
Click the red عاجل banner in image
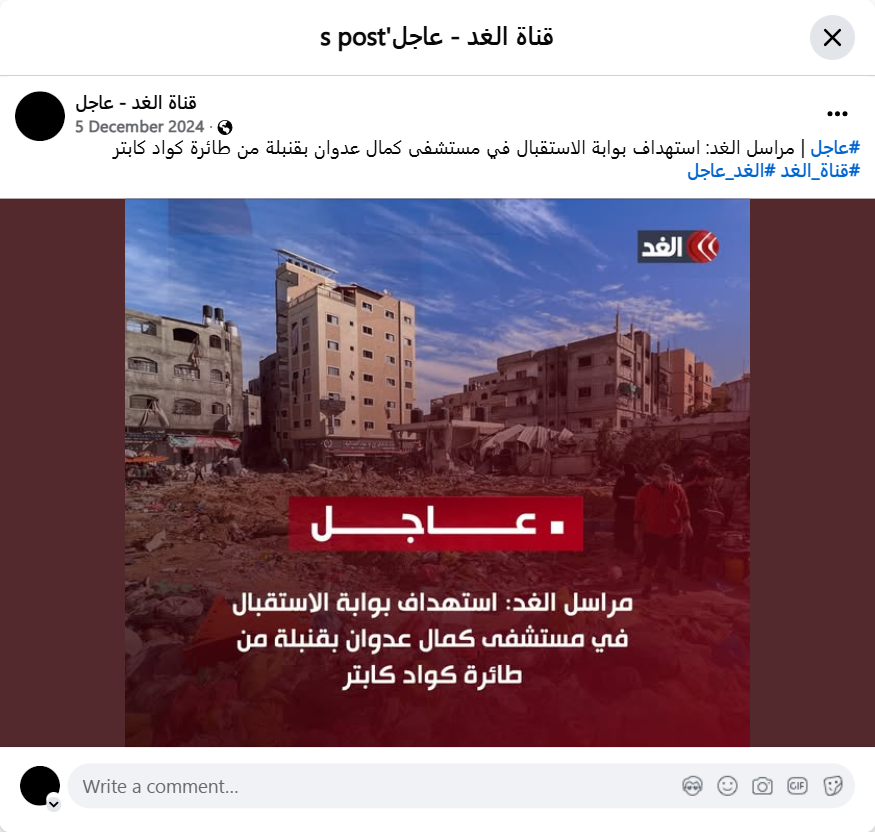436,523
